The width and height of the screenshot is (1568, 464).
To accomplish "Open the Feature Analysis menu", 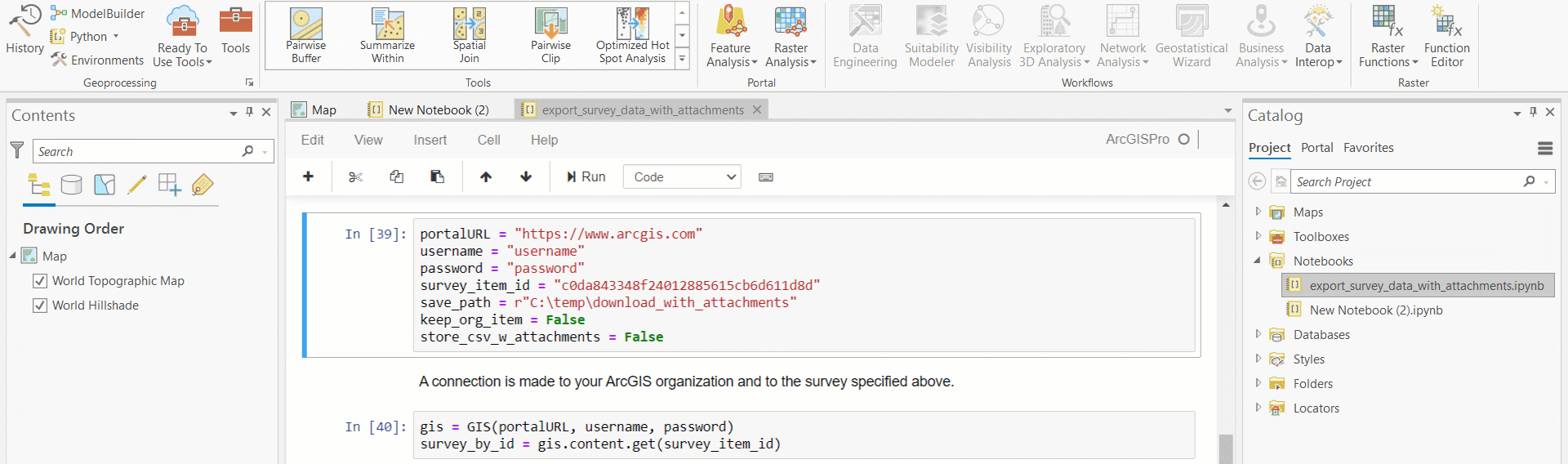I will click(731, 37).
